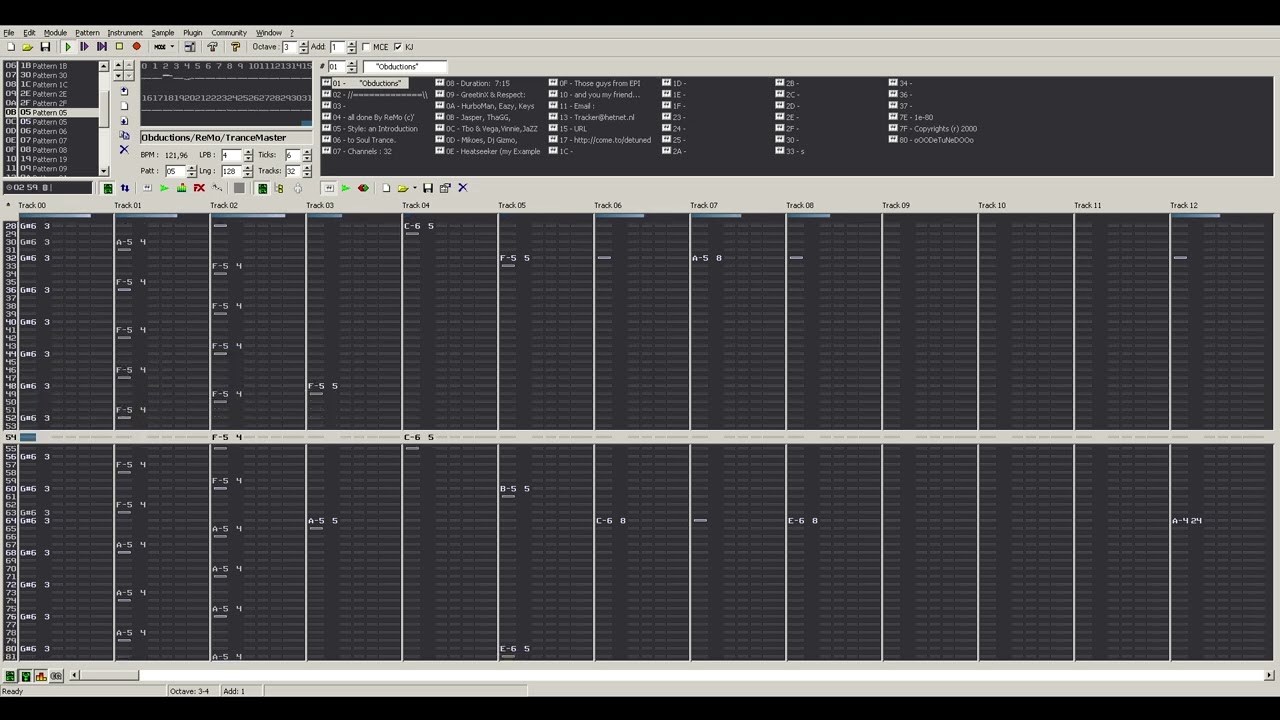The width and height of the screenshot is (1280, 720).
Task: Click the first wrench tools icon
Action: tap(212, 47)
